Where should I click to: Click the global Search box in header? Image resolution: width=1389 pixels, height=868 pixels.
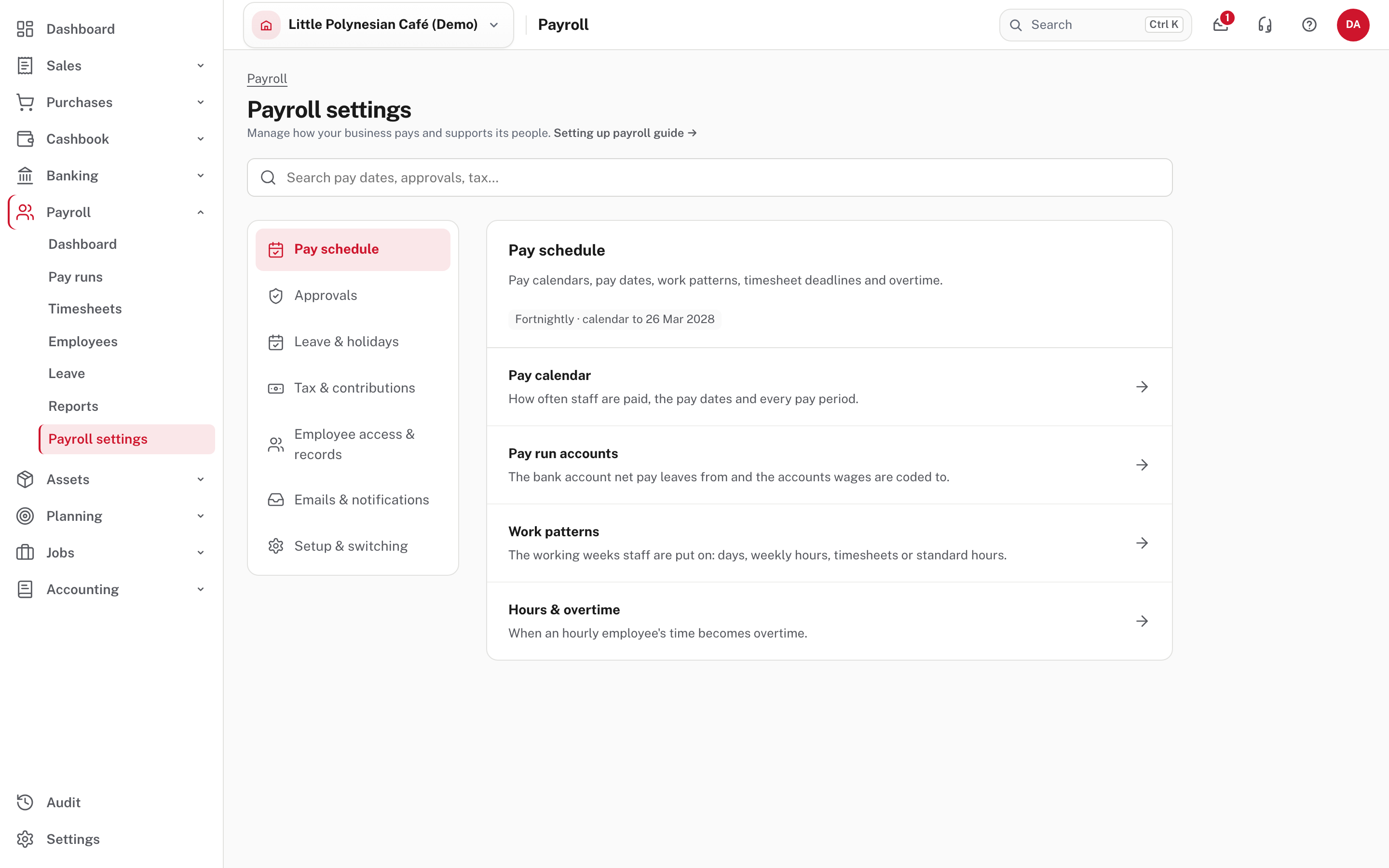click(x=1095, y=25)
